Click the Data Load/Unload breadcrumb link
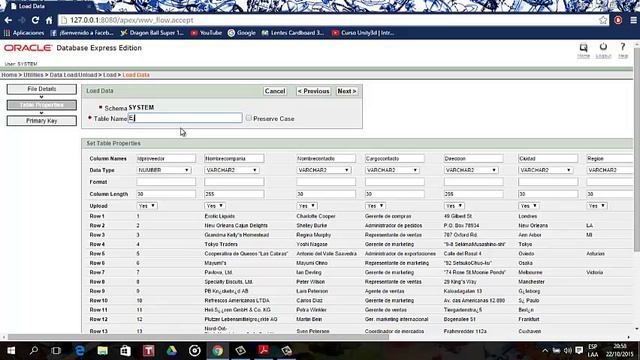The image size is (640, 360). [73, 75]
